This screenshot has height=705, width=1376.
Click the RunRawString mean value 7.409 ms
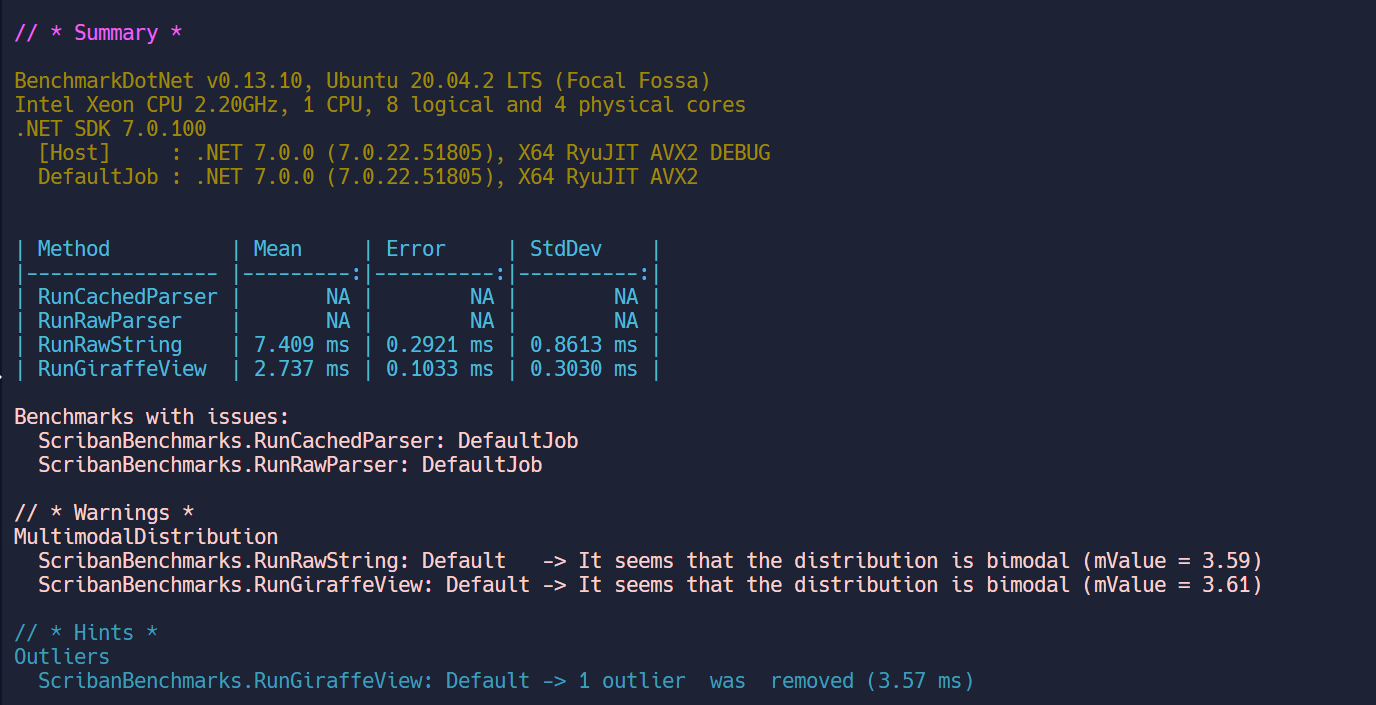pyautogui.click(x=301, y=345)
